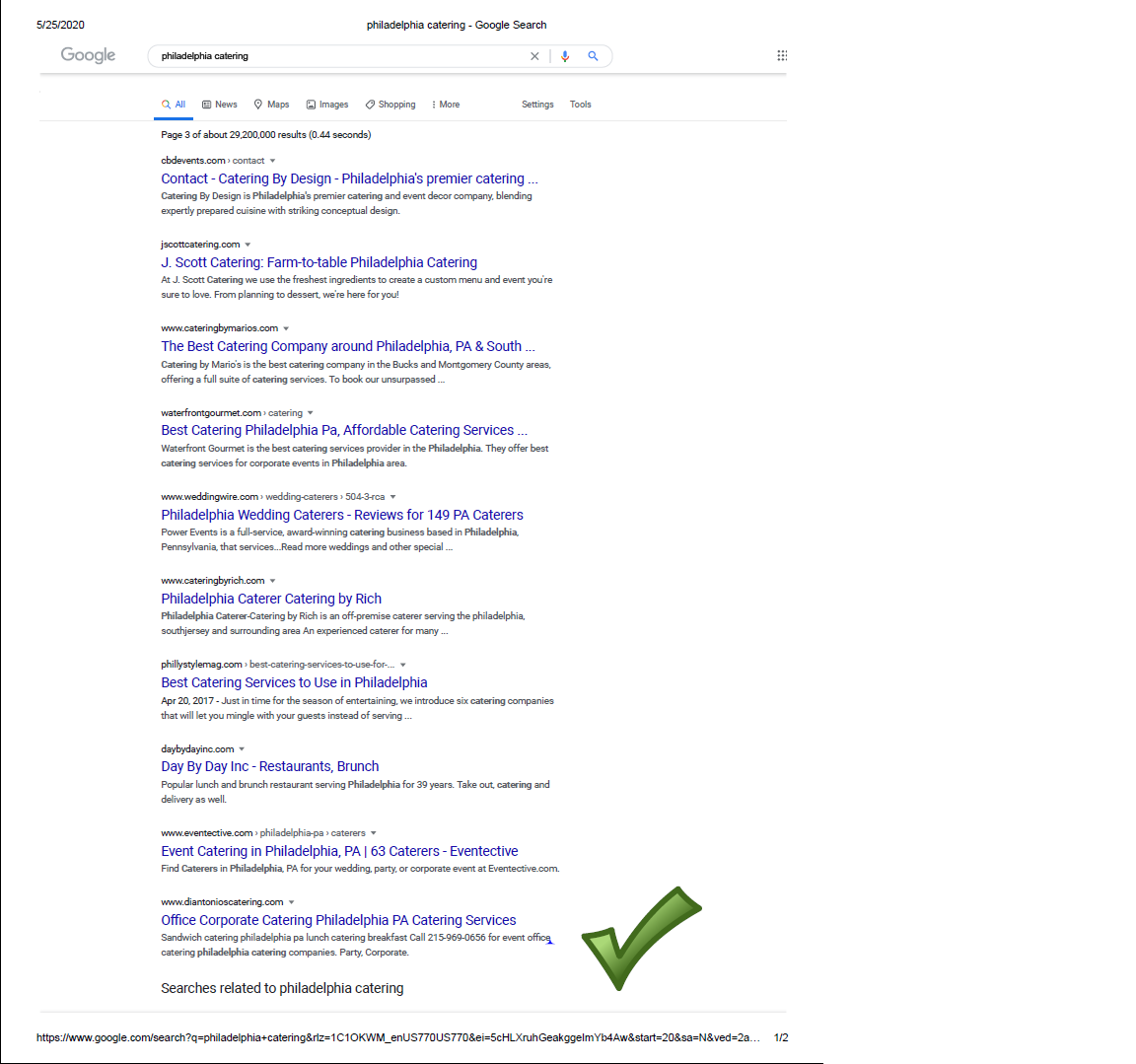Viewport: 1136px width, 1064px height.
Task: Expand dropdown arrow next to waterfrontgourmet.com
Action: pos(310,413)
